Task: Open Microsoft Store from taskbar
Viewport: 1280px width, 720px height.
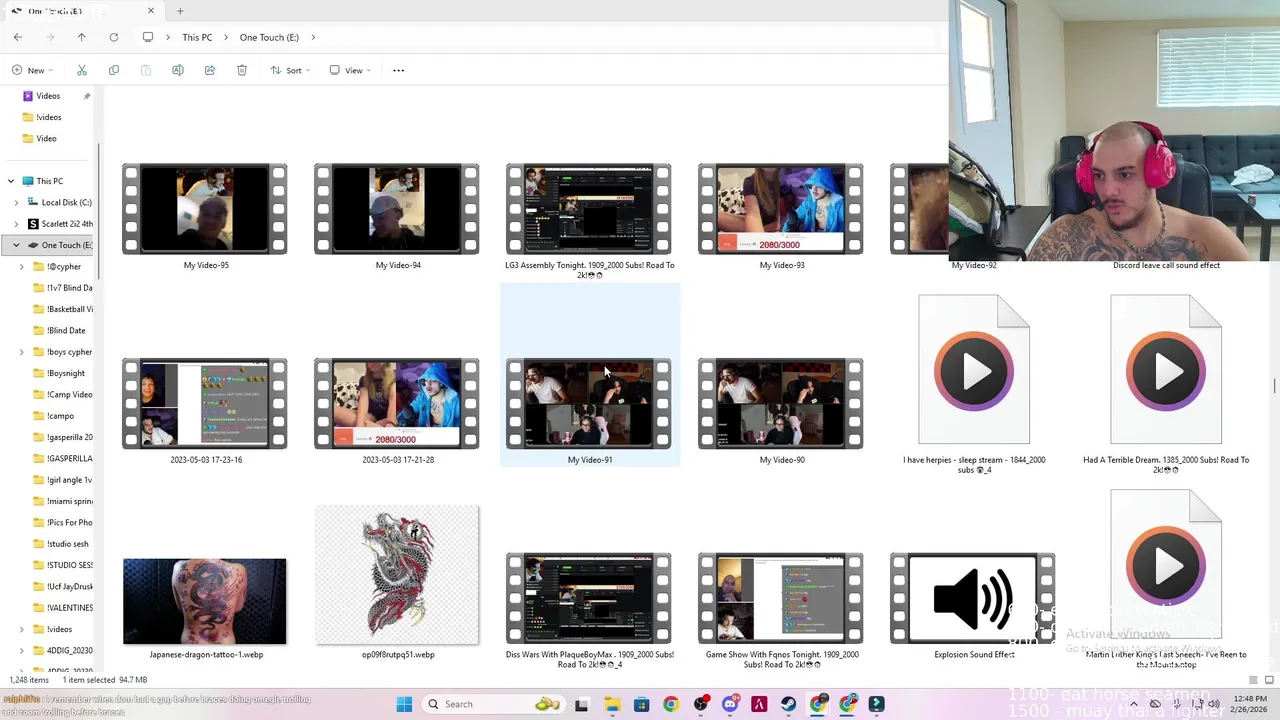Action: [x=641, y=704]
